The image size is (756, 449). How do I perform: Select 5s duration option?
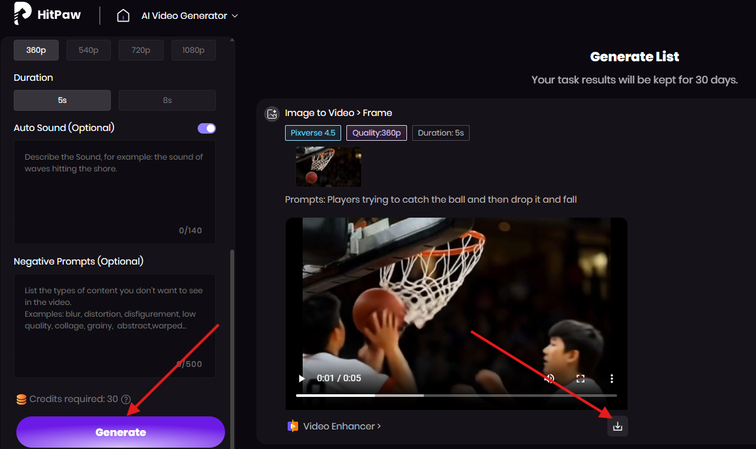coord(62,100)
